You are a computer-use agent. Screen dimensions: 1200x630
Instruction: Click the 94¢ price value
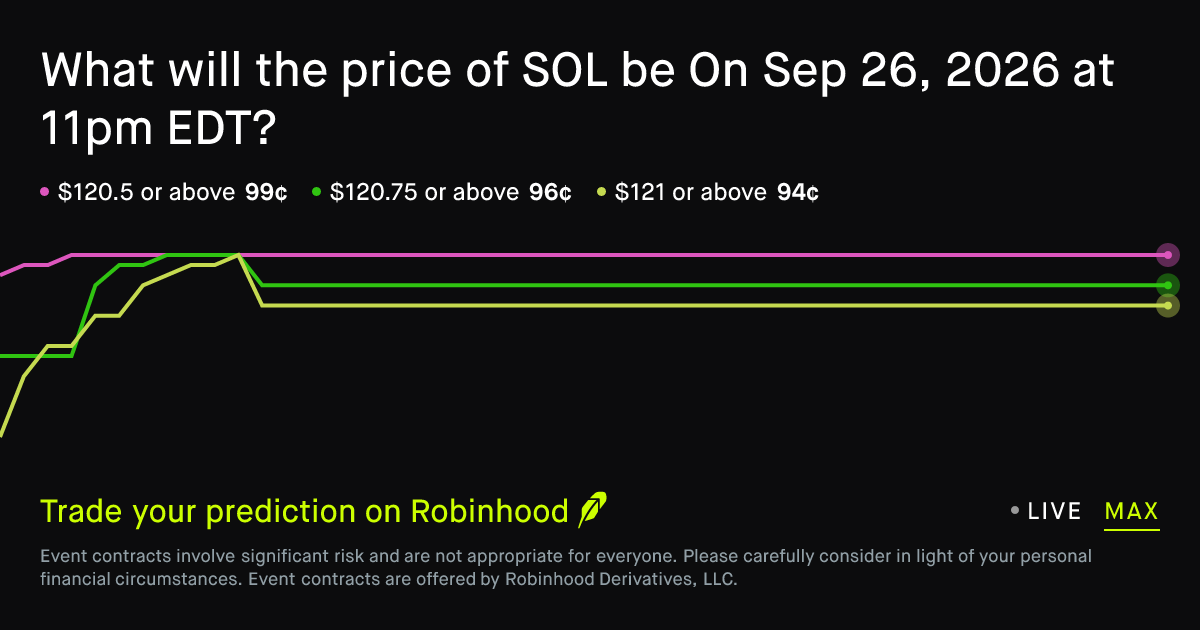798,192
